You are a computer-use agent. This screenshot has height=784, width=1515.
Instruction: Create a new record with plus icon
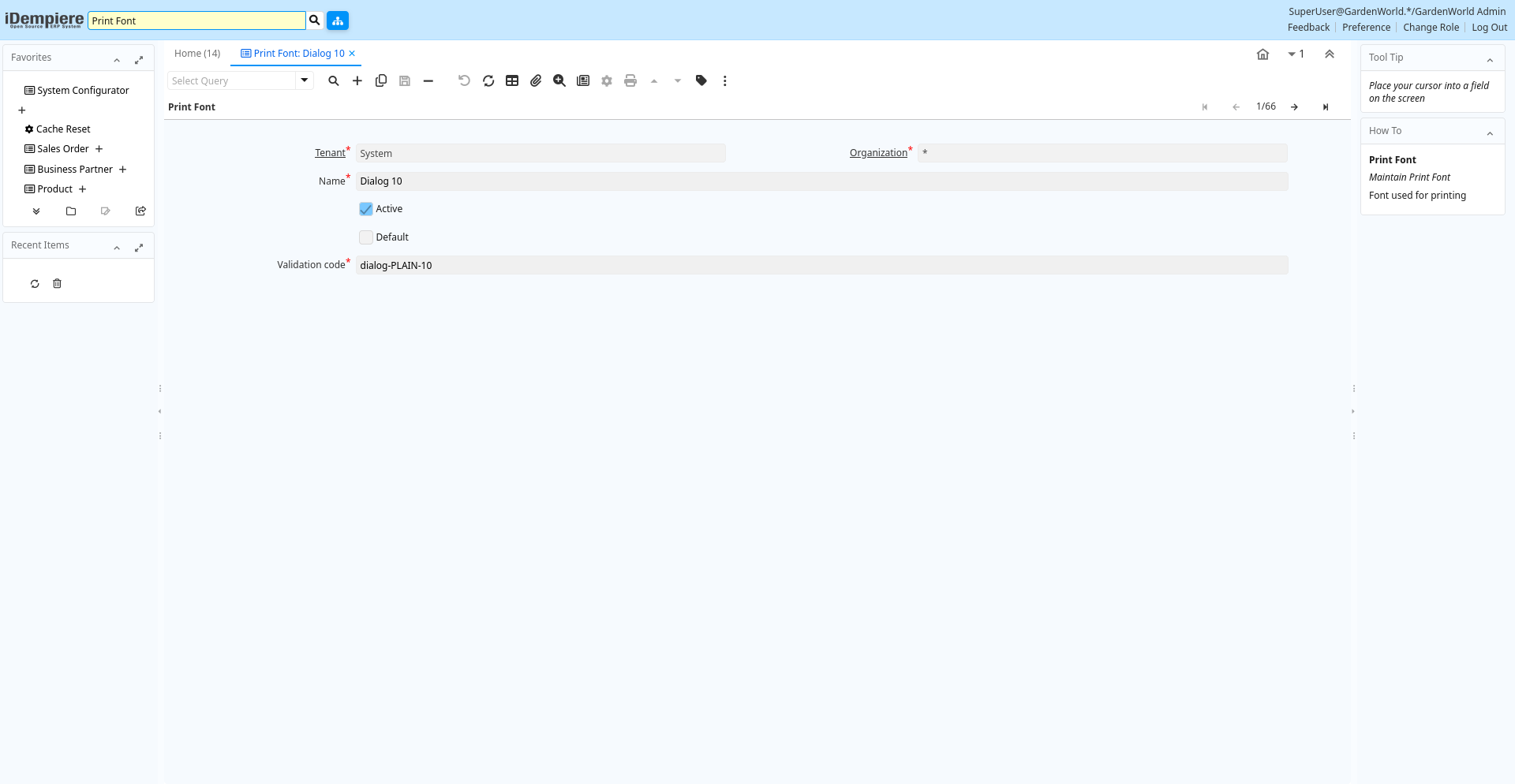point(357,80)
